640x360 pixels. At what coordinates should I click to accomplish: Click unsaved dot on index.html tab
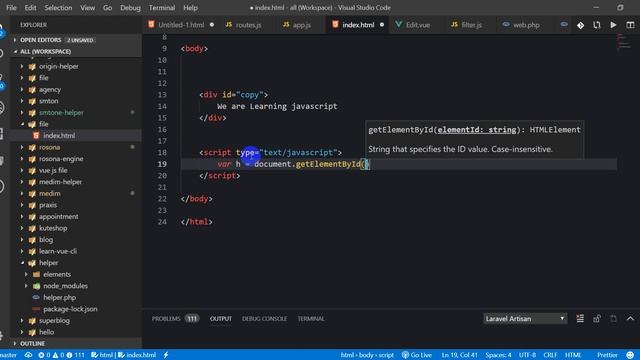coord(382,25)
